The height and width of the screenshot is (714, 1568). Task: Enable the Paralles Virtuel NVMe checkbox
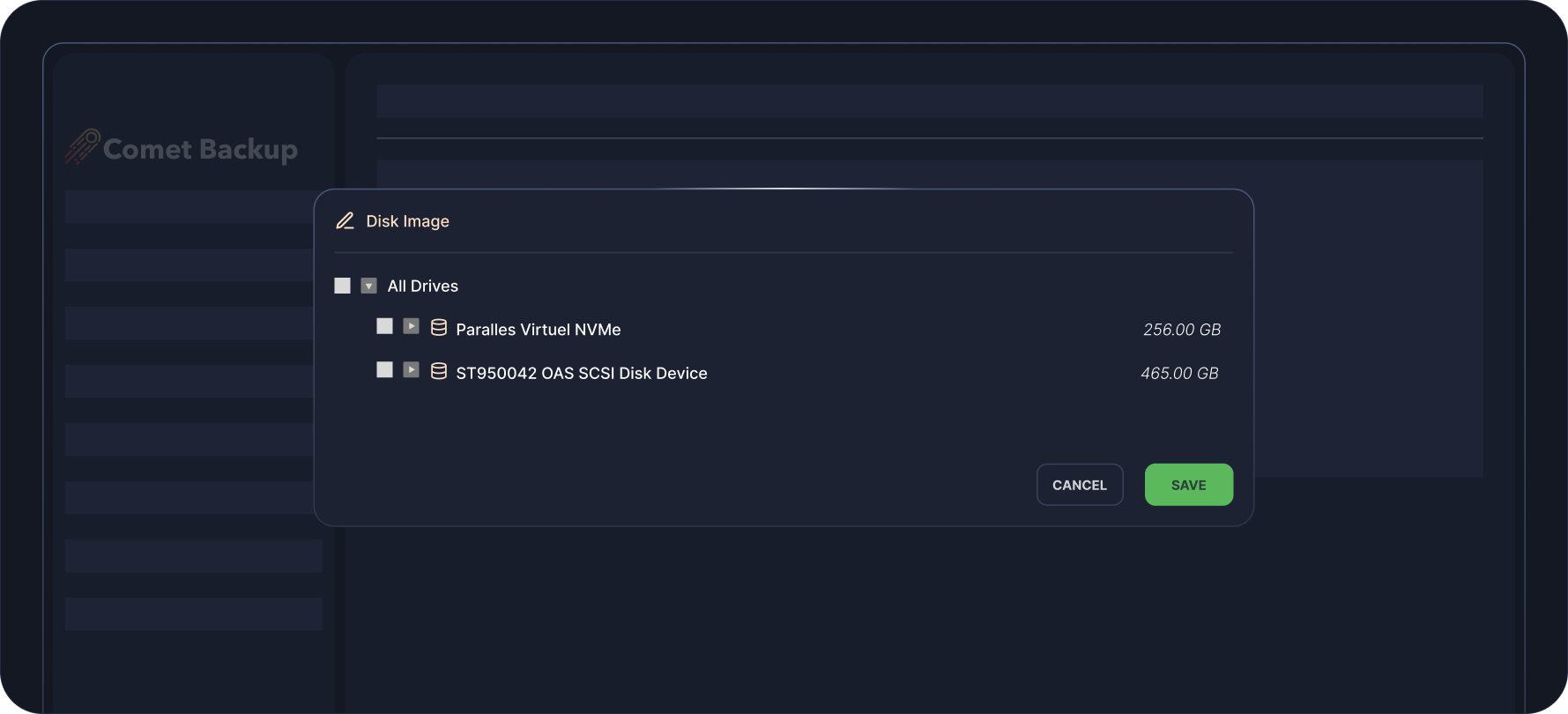pos(385,326)
